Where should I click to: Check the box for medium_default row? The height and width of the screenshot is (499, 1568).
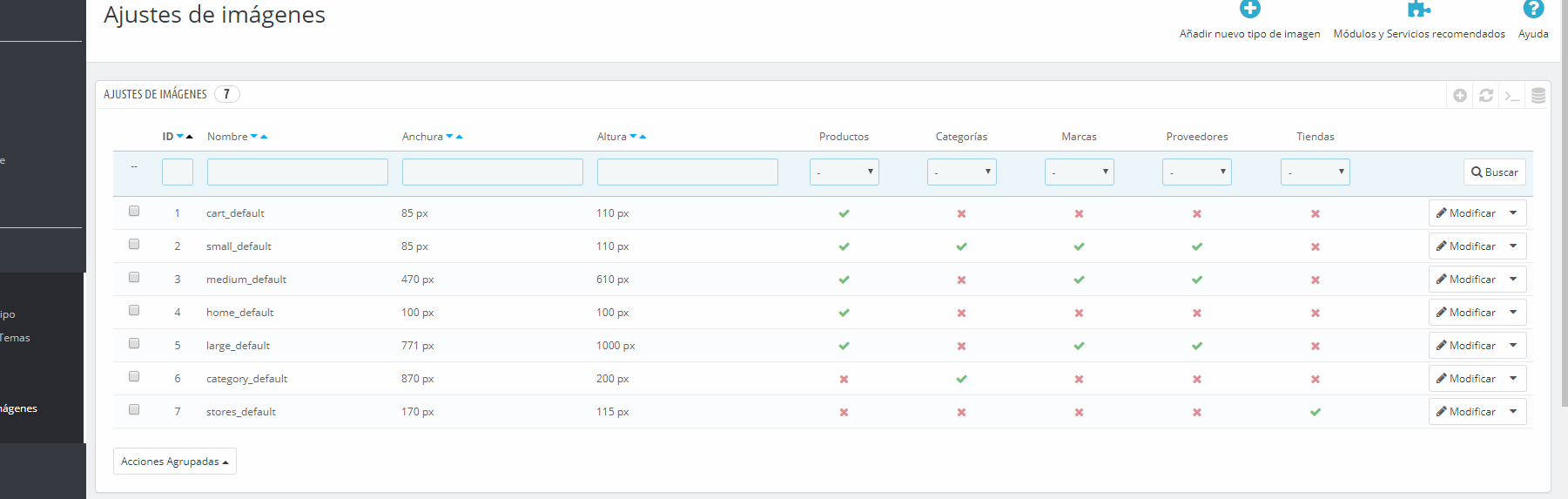tap(134, 277)
